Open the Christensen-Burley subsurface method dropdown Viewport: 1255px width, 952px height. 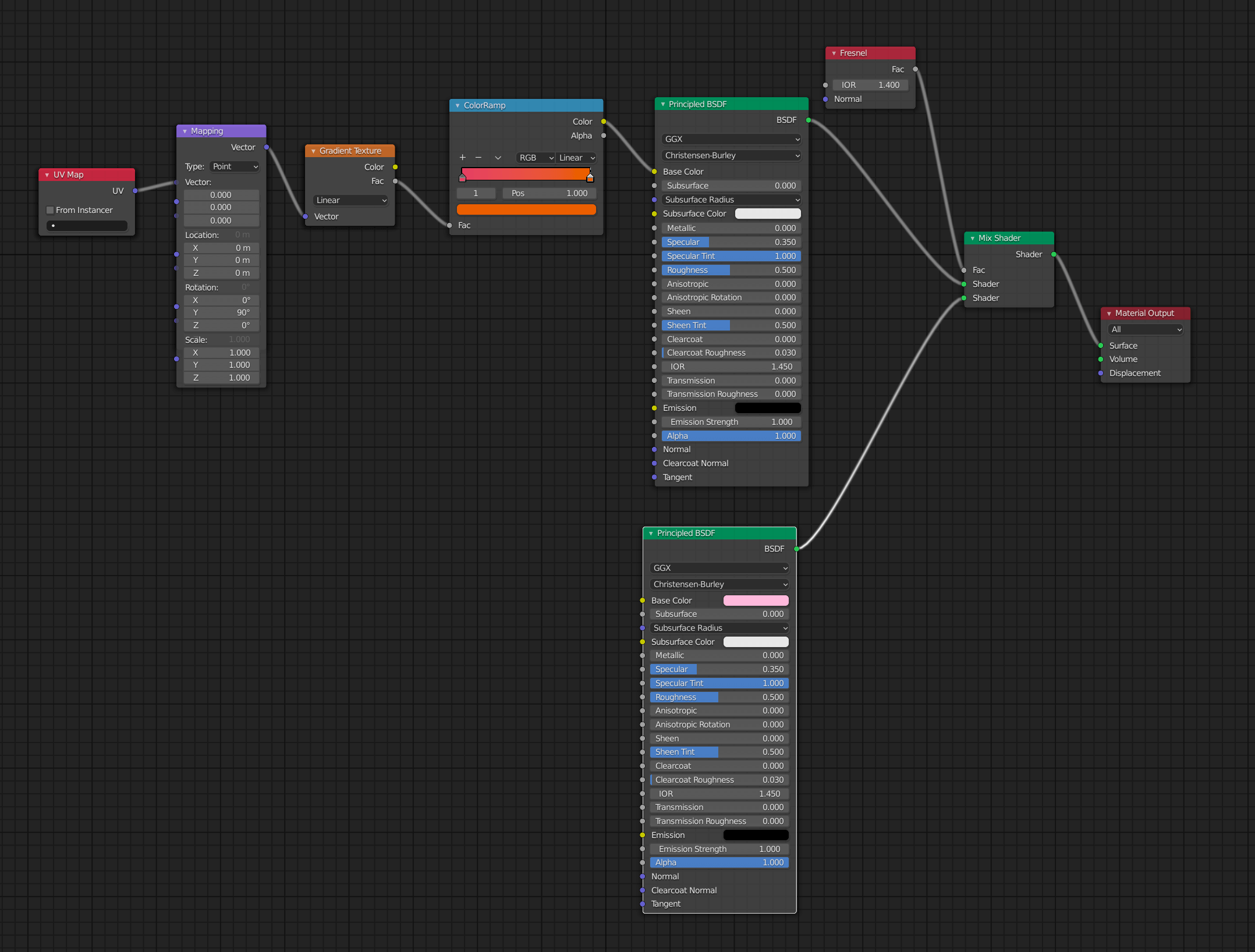731,155
